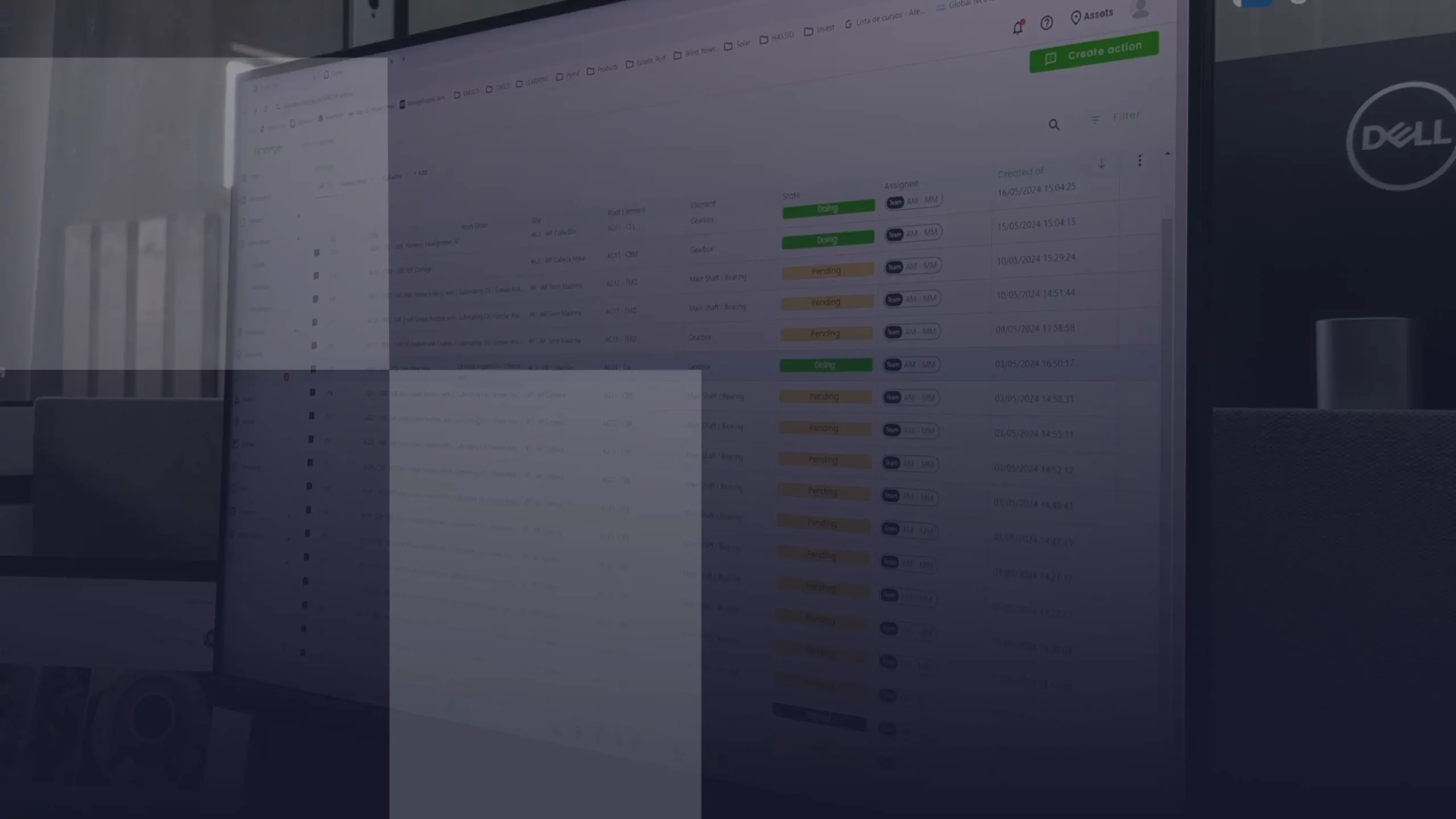Sort by the State column header

[791, 195]
